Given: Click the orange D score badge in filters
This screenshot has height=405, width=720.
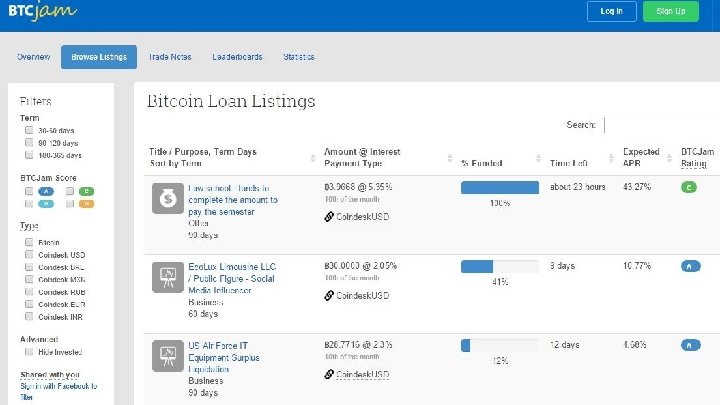Looking at the screenshot, I should coord(86,203).
